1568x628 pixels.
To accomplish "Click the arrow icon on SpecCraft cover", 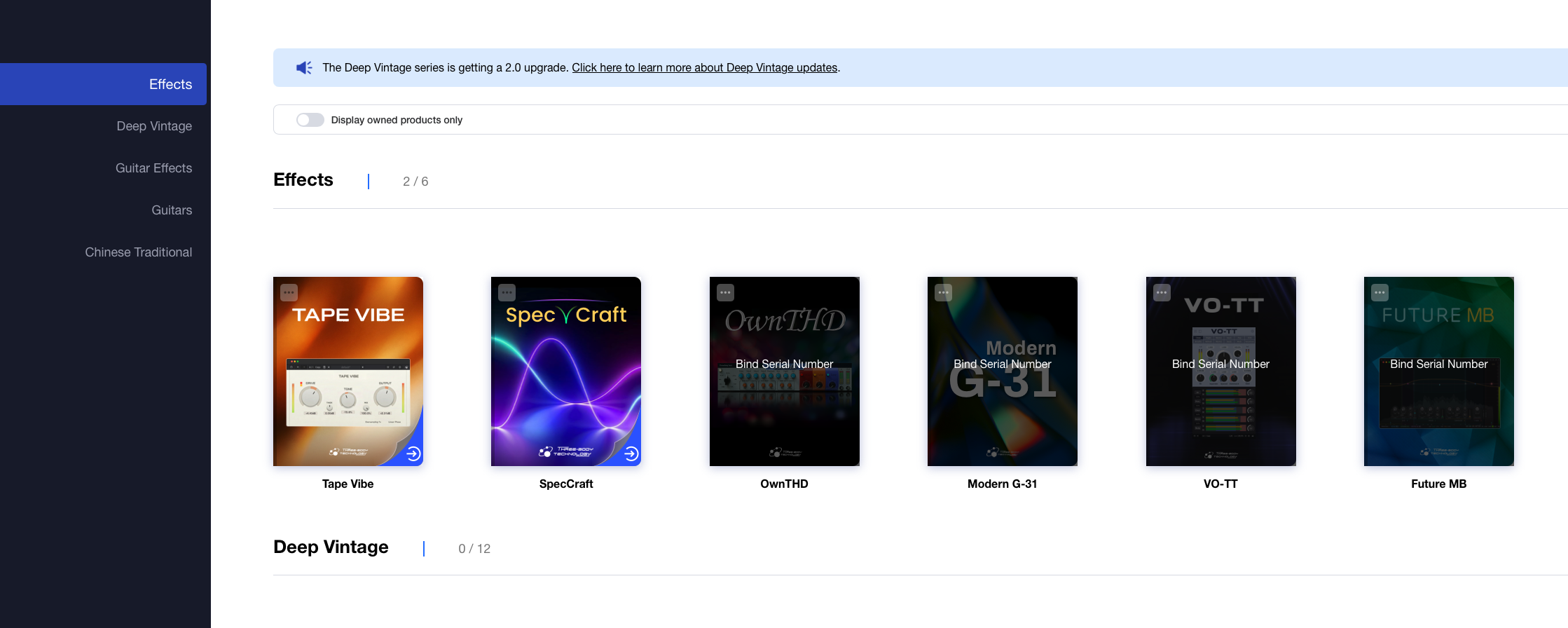I will click(631, 453).
